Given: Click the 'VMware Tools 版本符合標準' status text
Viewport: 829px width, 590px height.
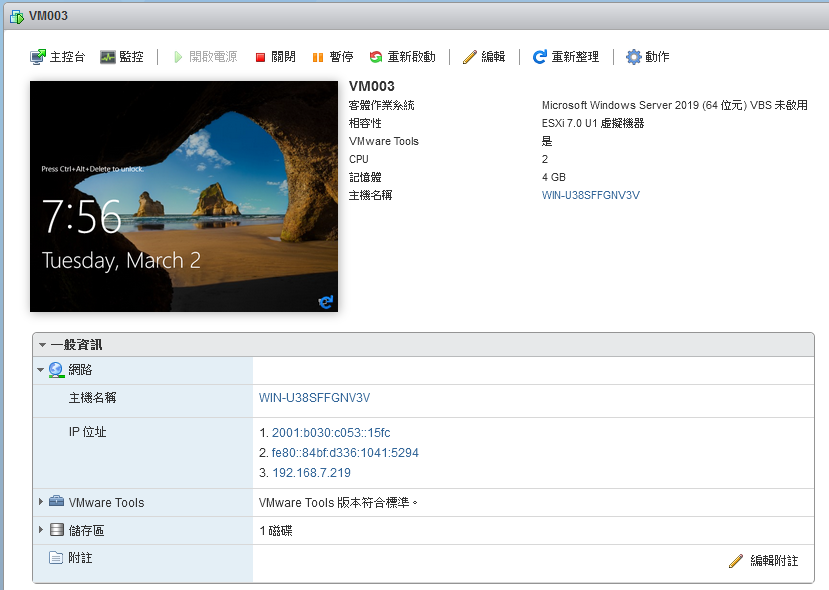Looking at the screenshot, I should point(338,503).
